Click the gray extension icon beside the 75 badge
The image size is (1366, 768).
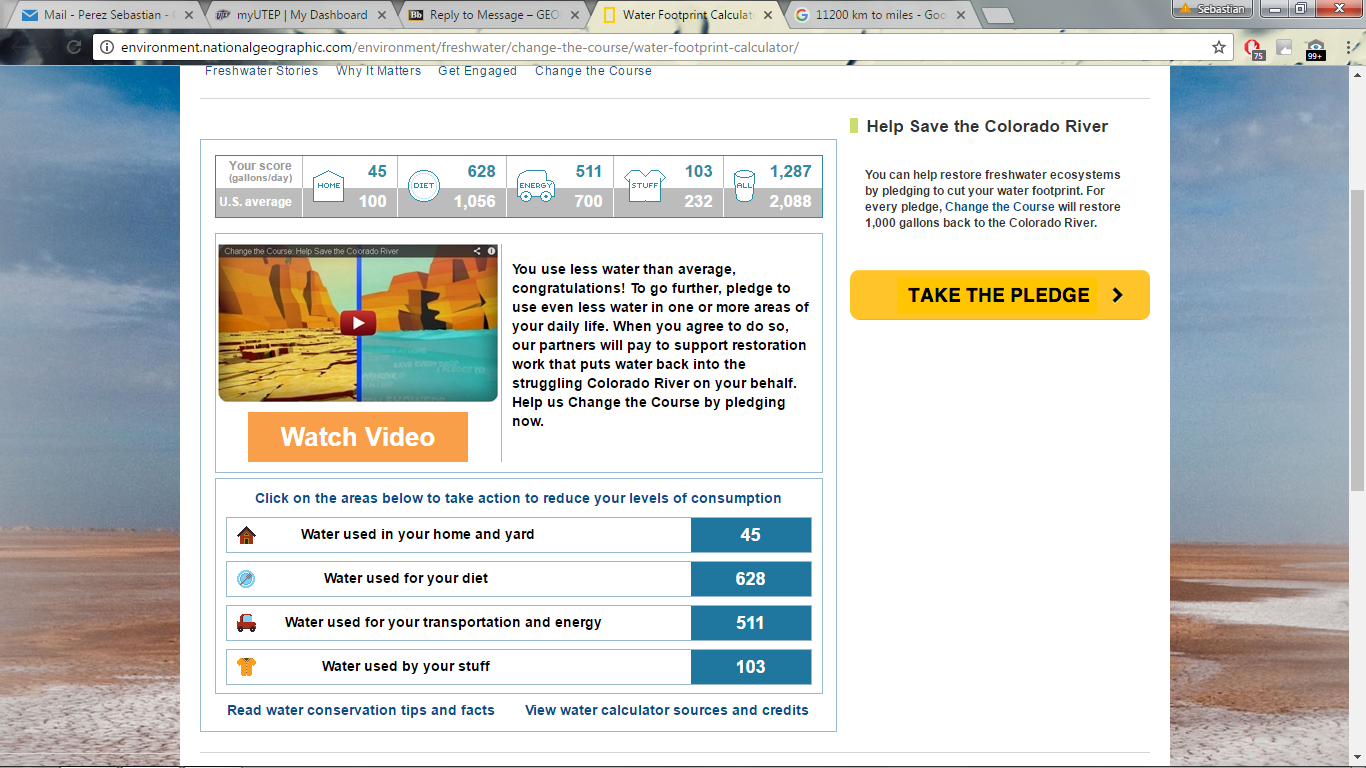[1284, 47]
